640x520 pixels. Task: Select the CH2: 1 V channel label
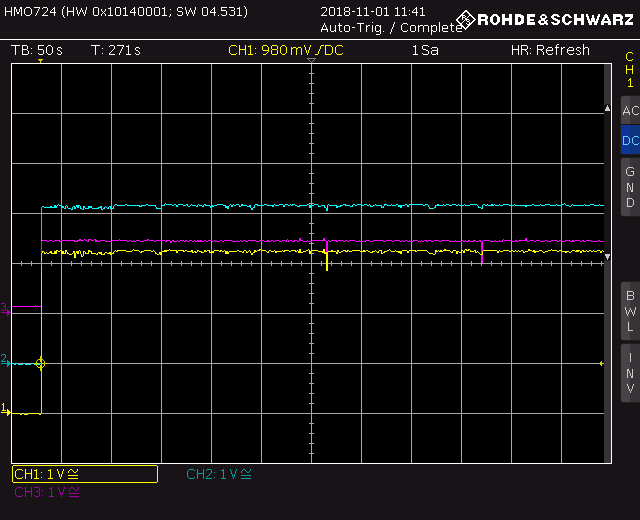pos(219,474)
